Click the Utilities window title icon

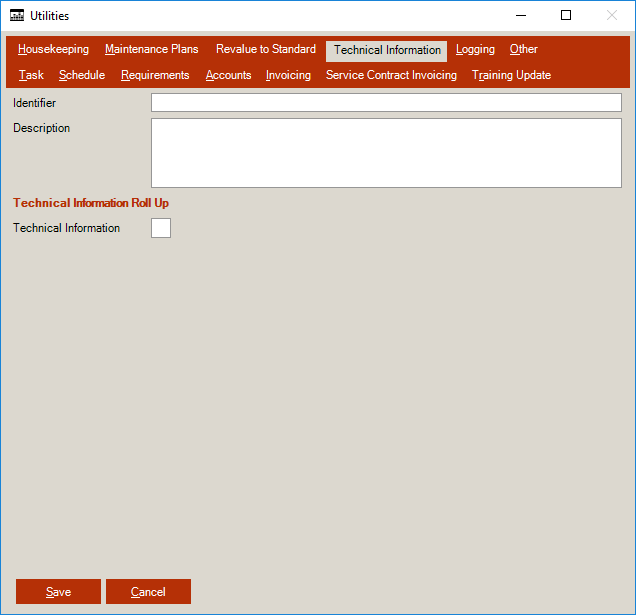click(17, 16)
